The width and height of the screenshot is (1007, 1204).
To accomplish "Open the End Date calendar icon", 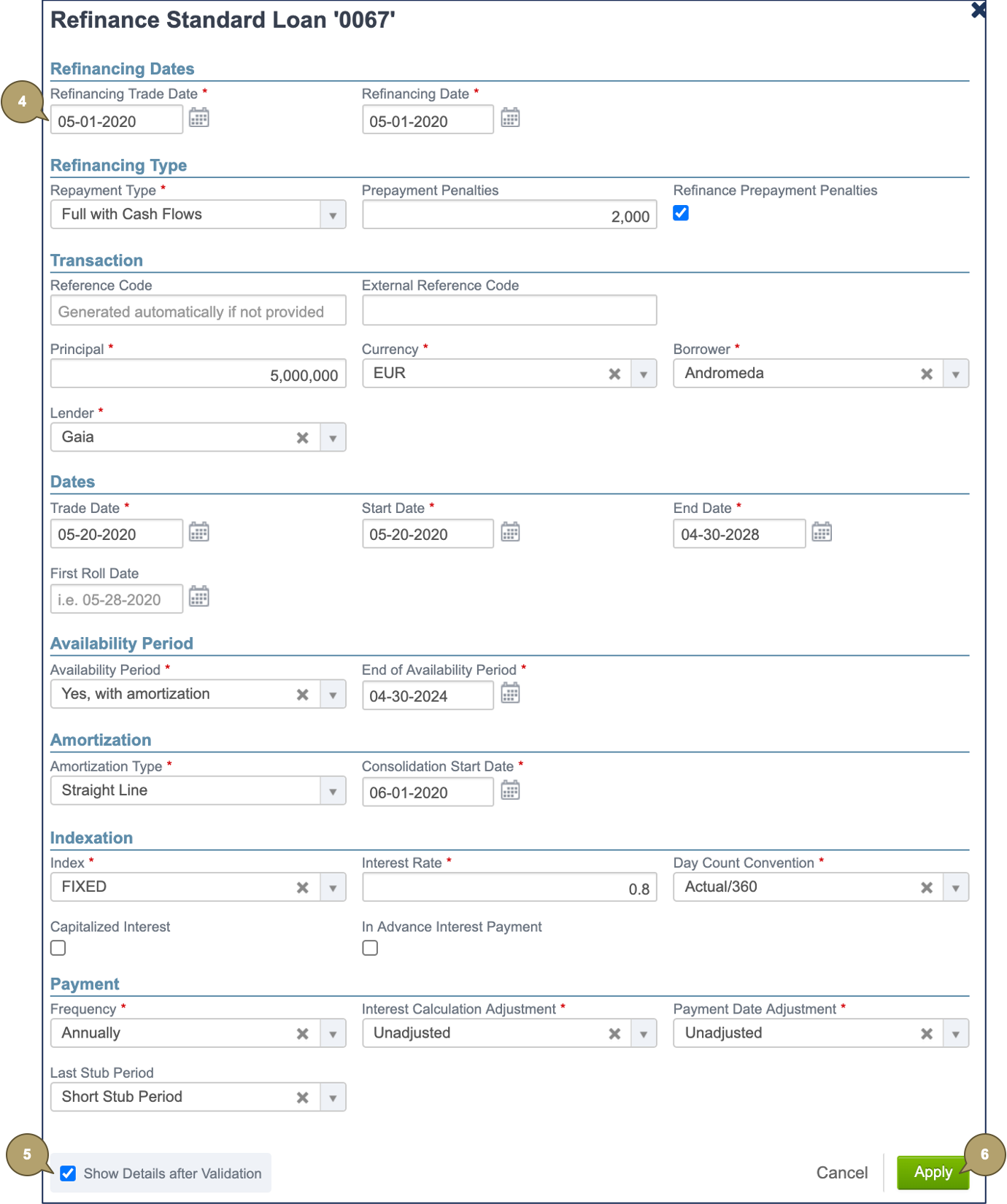I will tap(822, 532).
